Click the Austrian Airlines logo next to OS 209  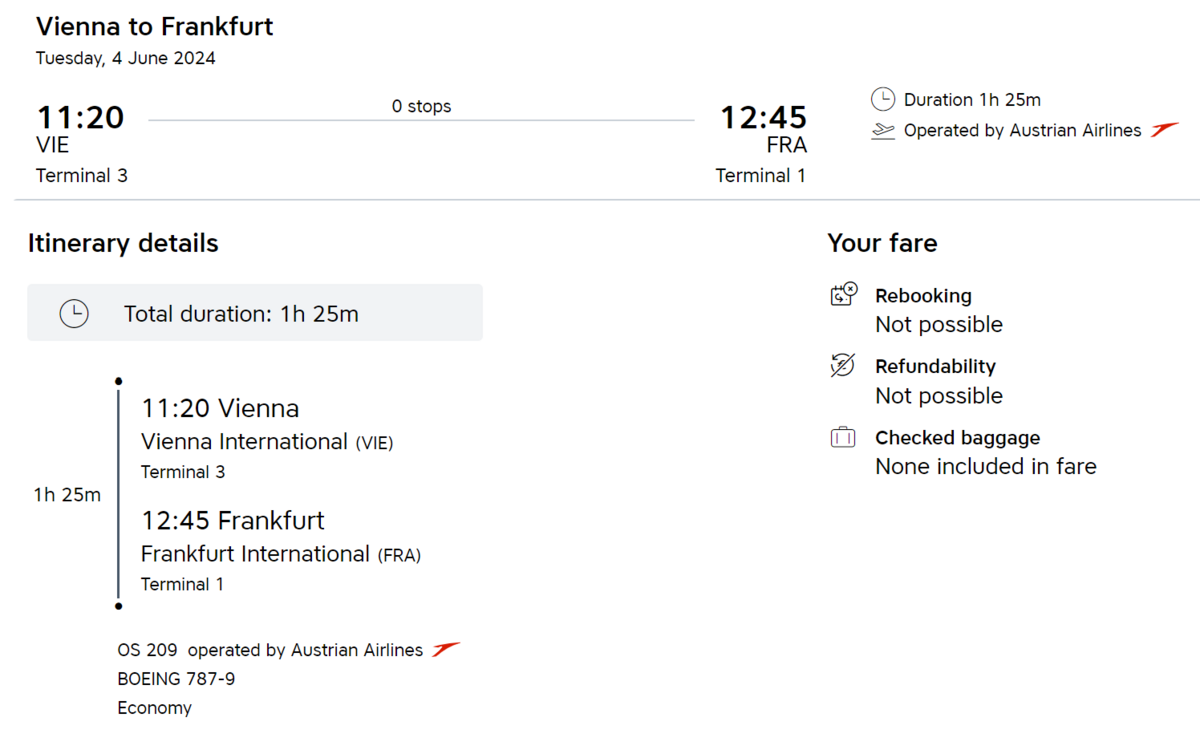tap(446, 650)
